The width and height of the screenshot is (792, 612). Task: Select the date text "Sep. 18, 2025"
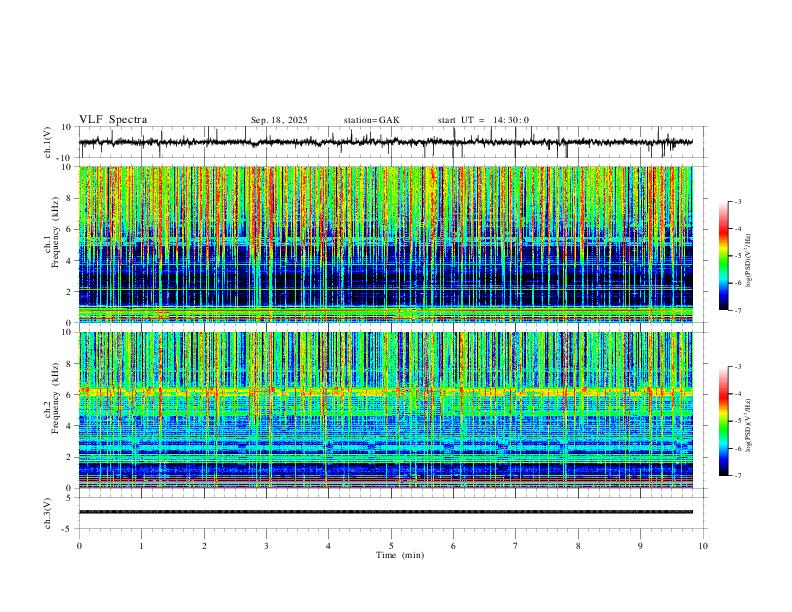pyautogui.click(x=279, y=120)
